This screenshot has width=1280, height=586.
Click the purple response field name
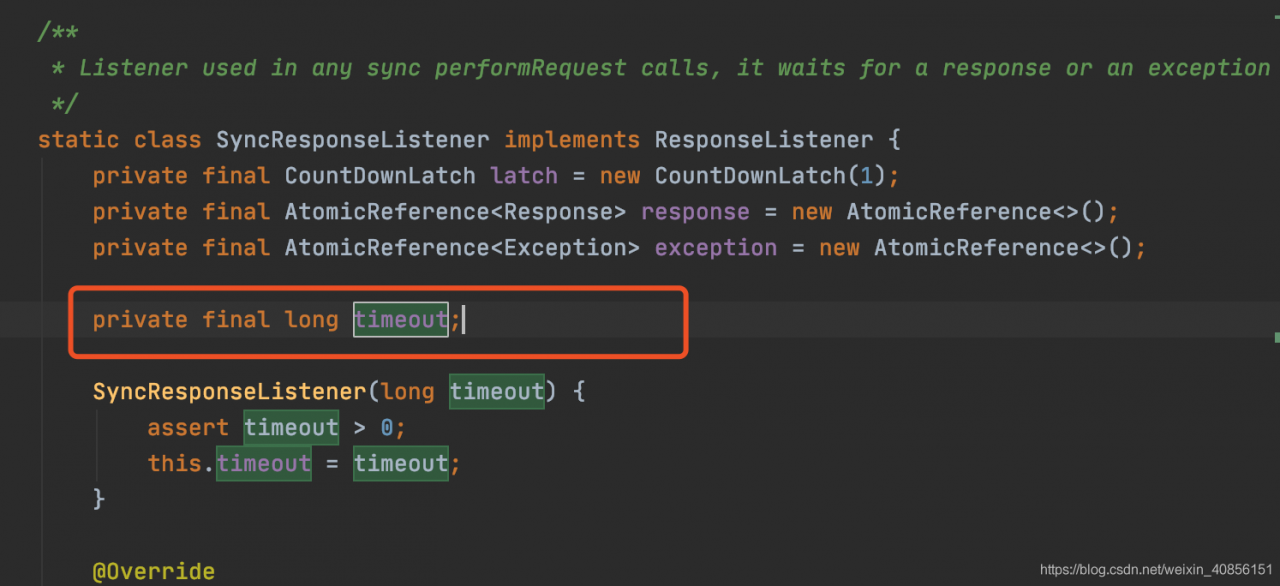coord(695,212)
